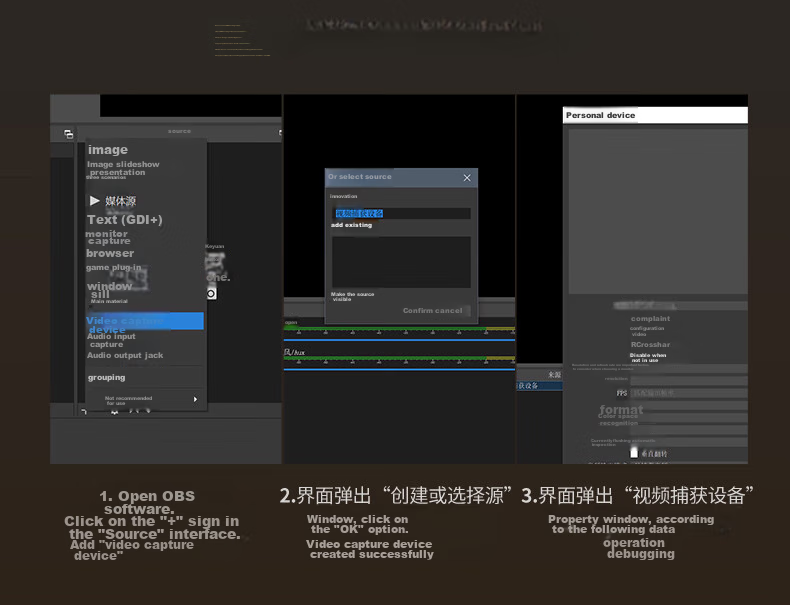Open the FPS dropdown field
This screenshot has height=605, width=790.
689,393
